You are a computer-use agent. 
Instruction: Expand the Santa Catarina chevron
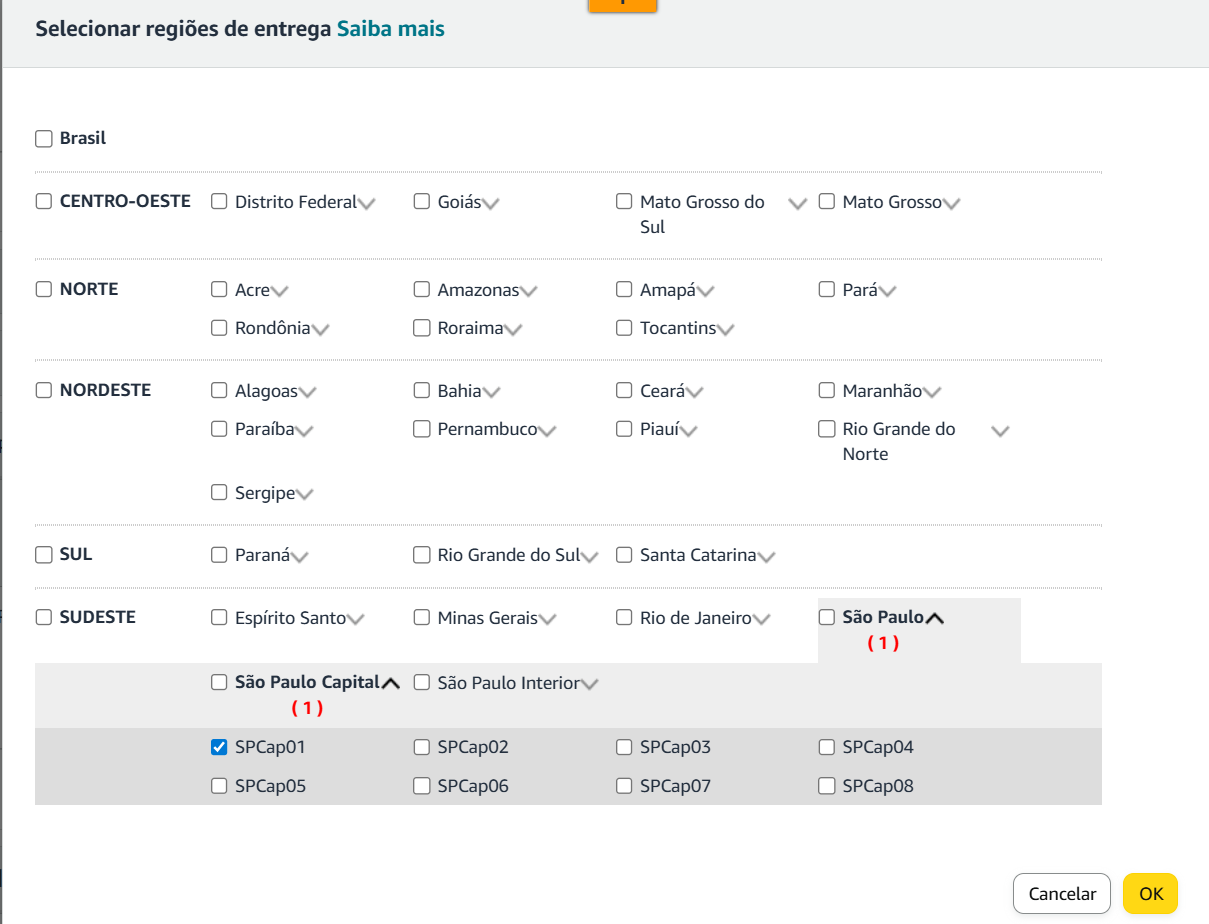767,557
